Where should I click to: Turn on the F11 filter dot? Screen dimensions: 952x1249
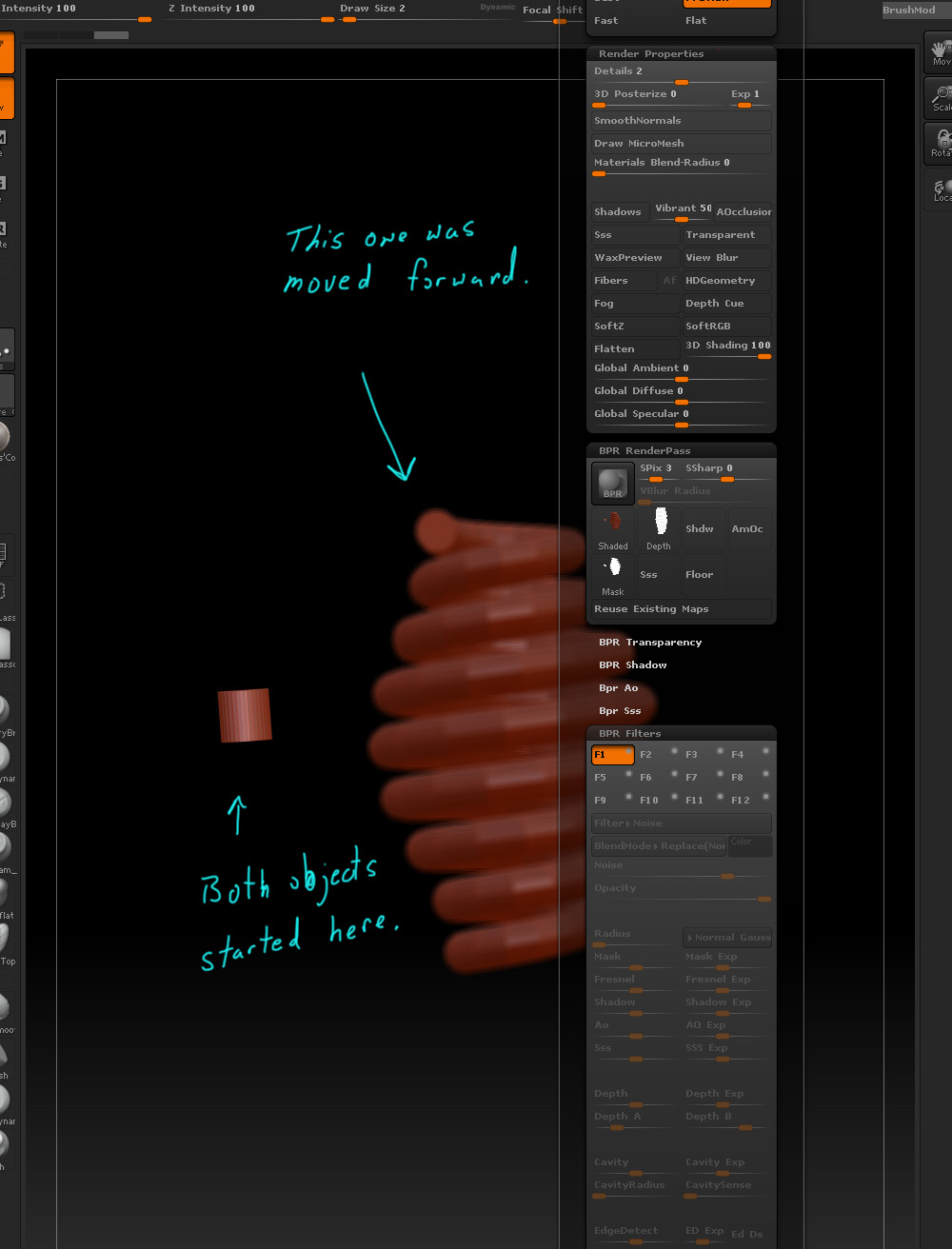pyautogui.click(x=720, y=797)
